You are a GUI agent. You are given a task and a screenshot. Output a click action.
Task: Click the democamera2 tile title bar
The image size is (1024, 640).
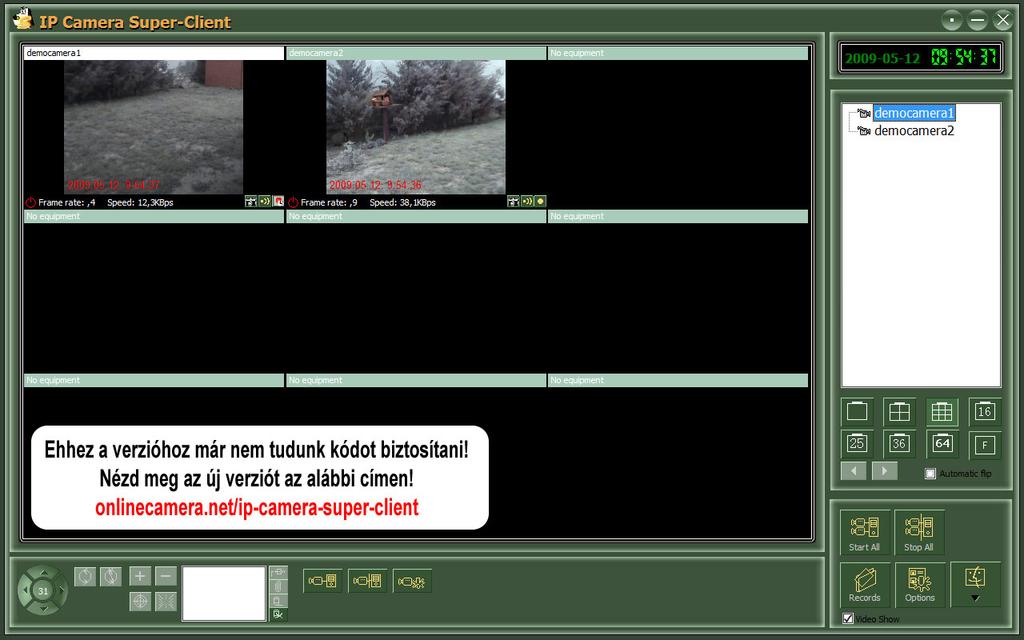tap(416, 53)
